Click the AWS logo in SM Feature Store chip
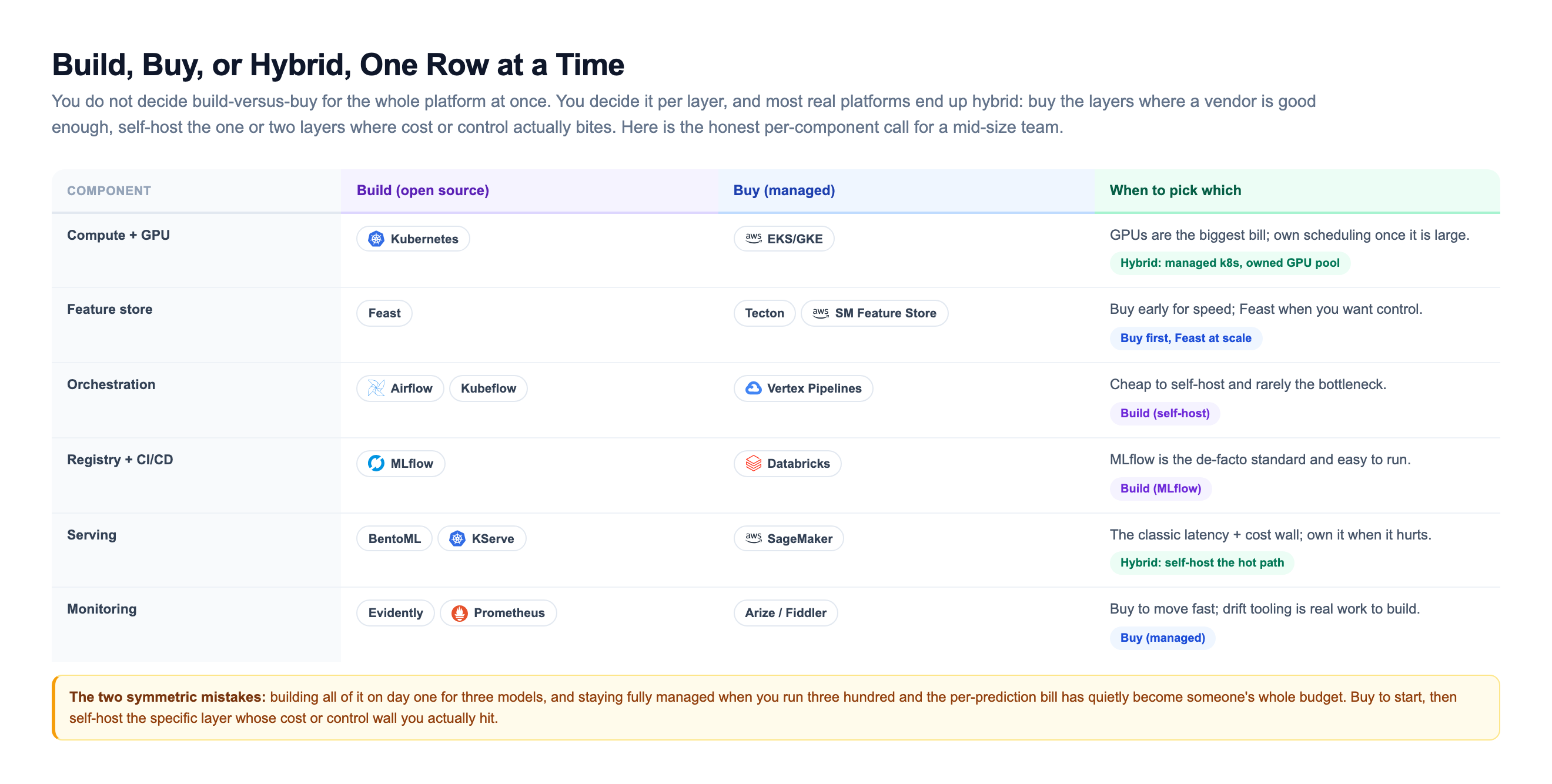The height and width of the screenshot is (784, 1552). tap(821, 313)
